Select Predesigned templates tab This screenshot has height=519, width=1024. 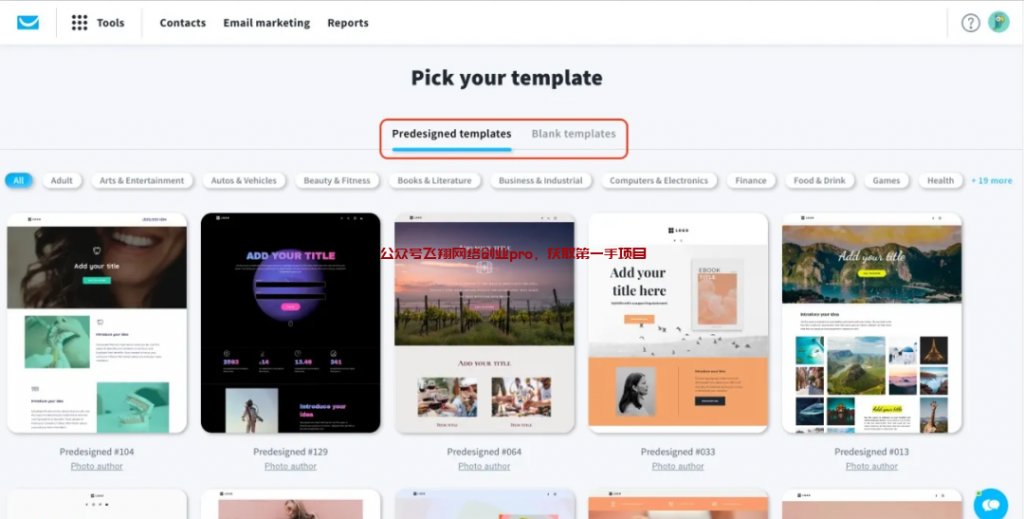coord(451,134)
